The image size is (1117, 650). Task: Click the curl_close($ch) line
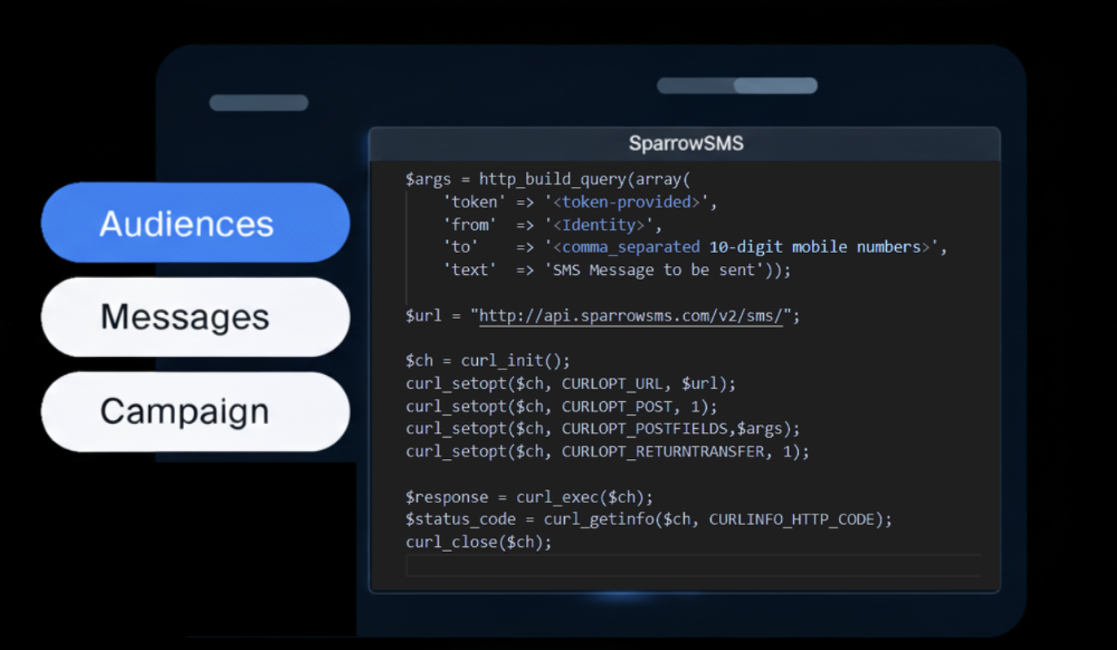click(478, 542)
